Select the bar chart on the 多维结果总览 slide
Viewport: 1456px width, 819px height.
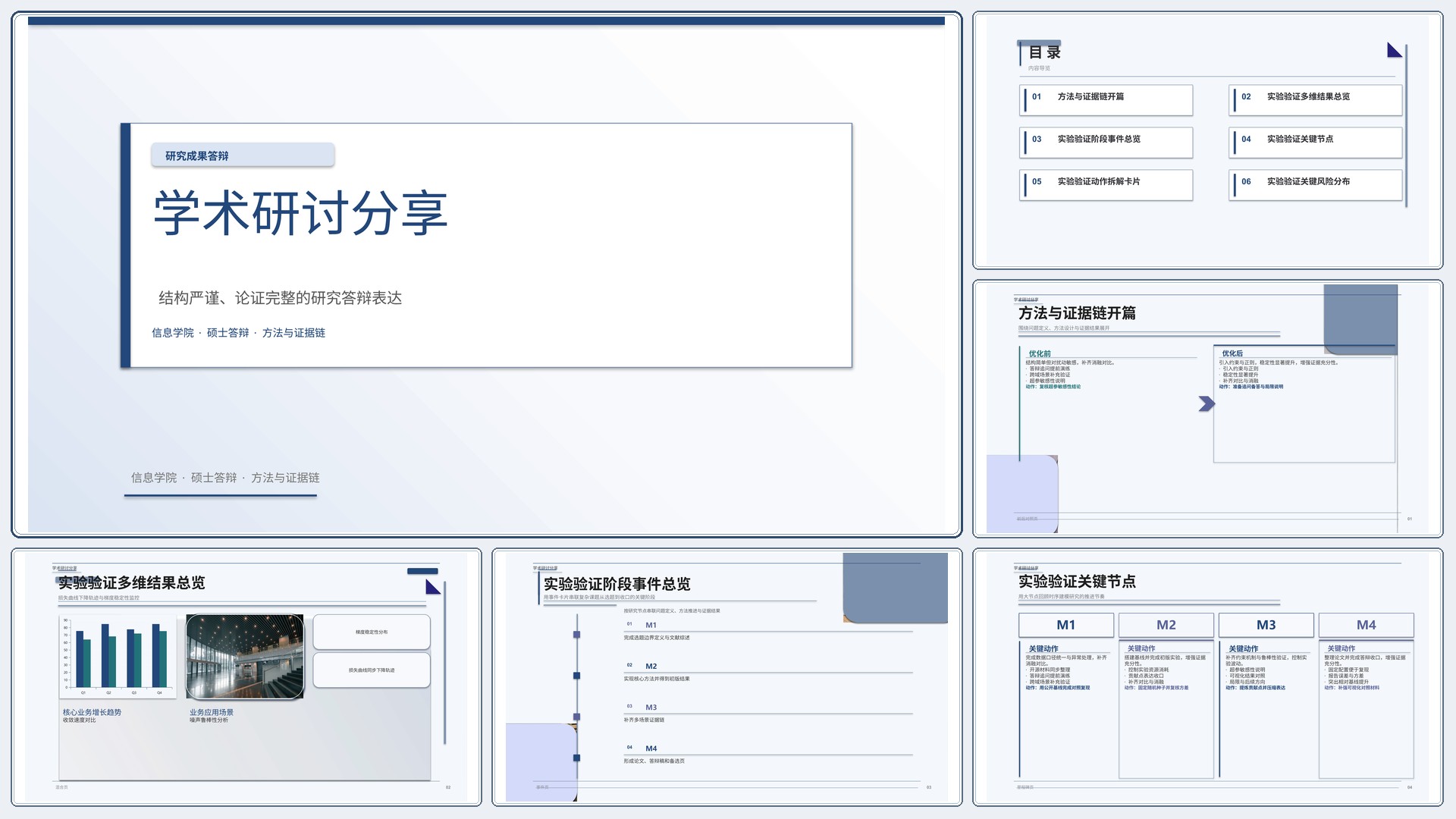pos(118,657)
